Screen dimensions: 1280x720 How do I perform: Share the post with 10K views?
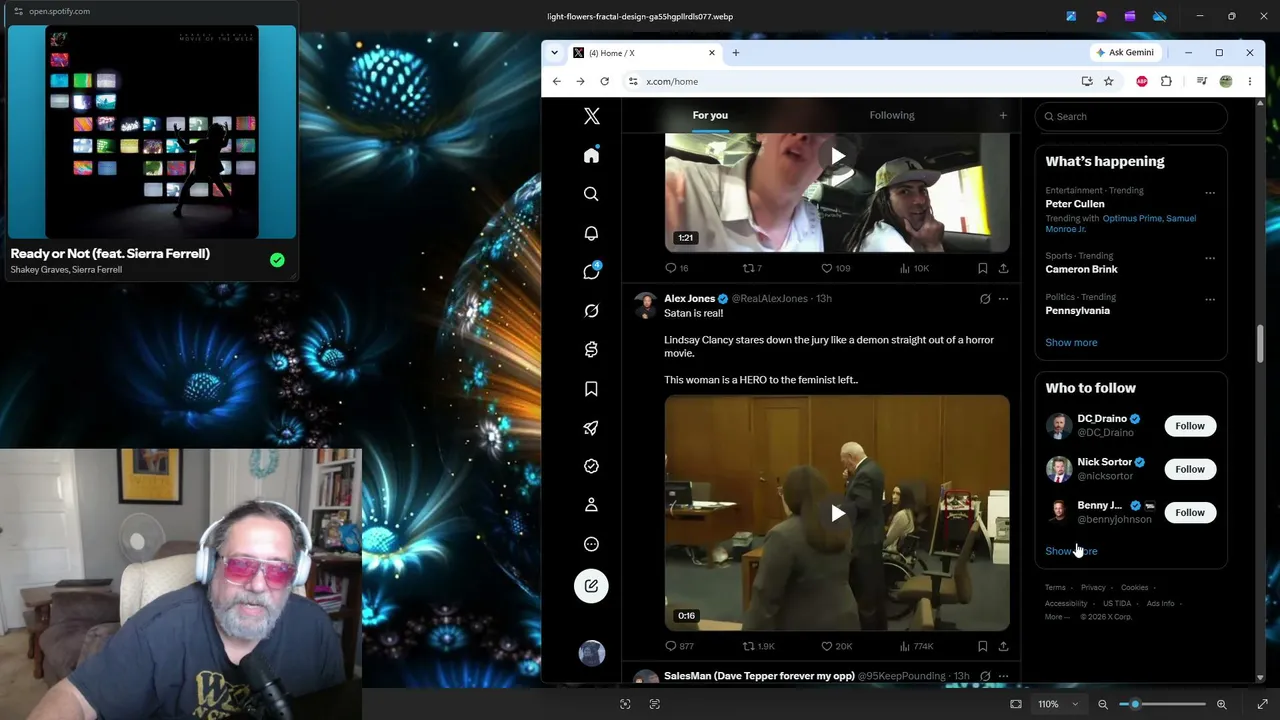pos(1003,268)
